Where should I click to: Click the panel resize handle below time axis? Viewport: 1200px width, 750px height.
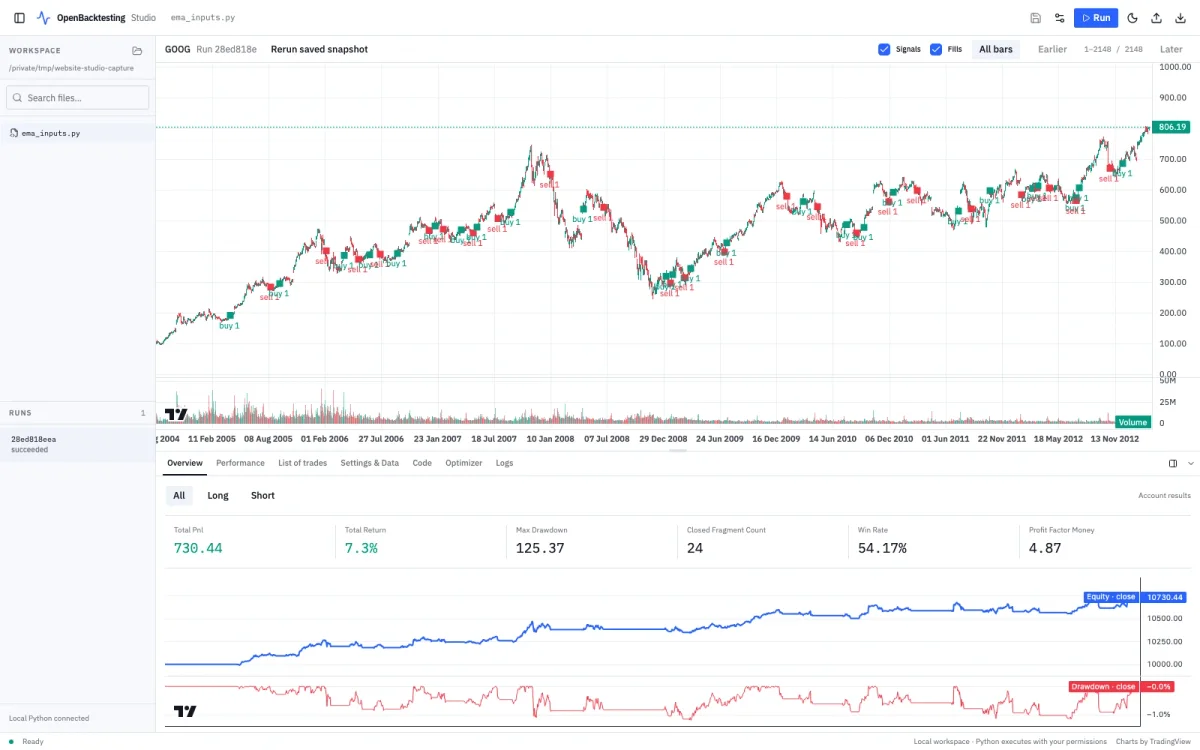678,450
